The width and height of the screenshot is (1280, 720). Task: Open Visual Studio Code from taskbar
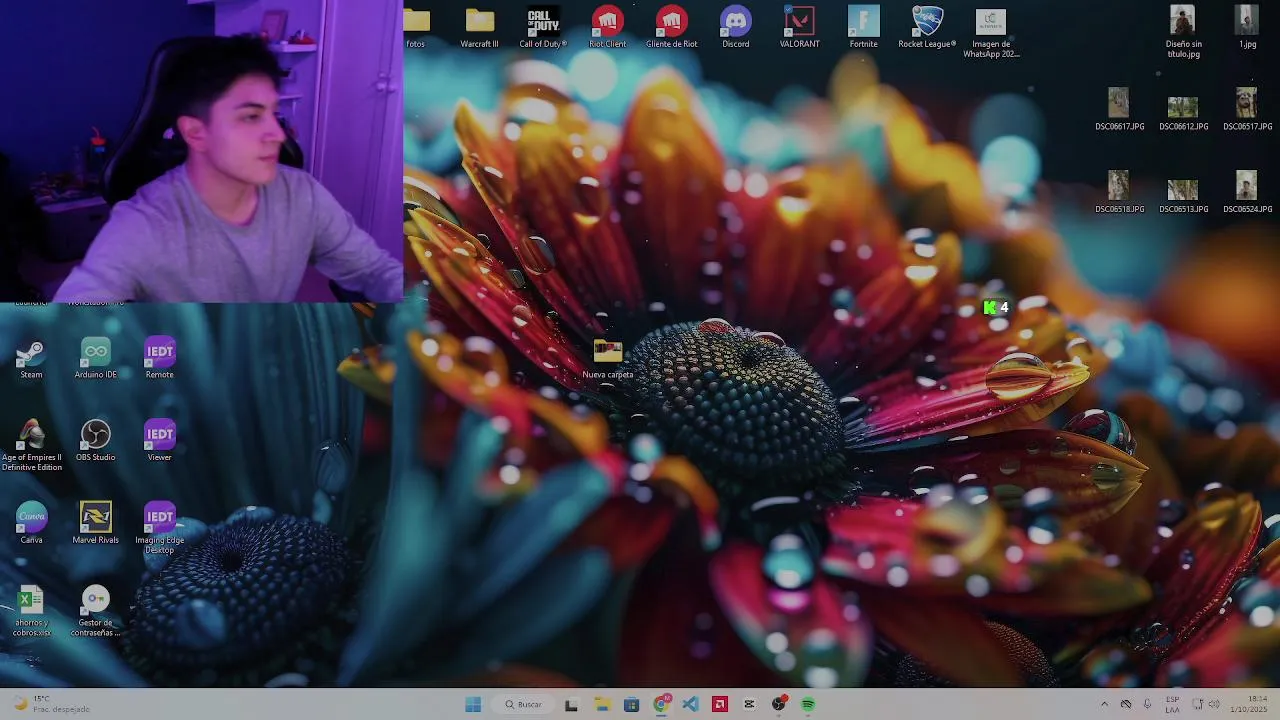(x=690, y=704)
